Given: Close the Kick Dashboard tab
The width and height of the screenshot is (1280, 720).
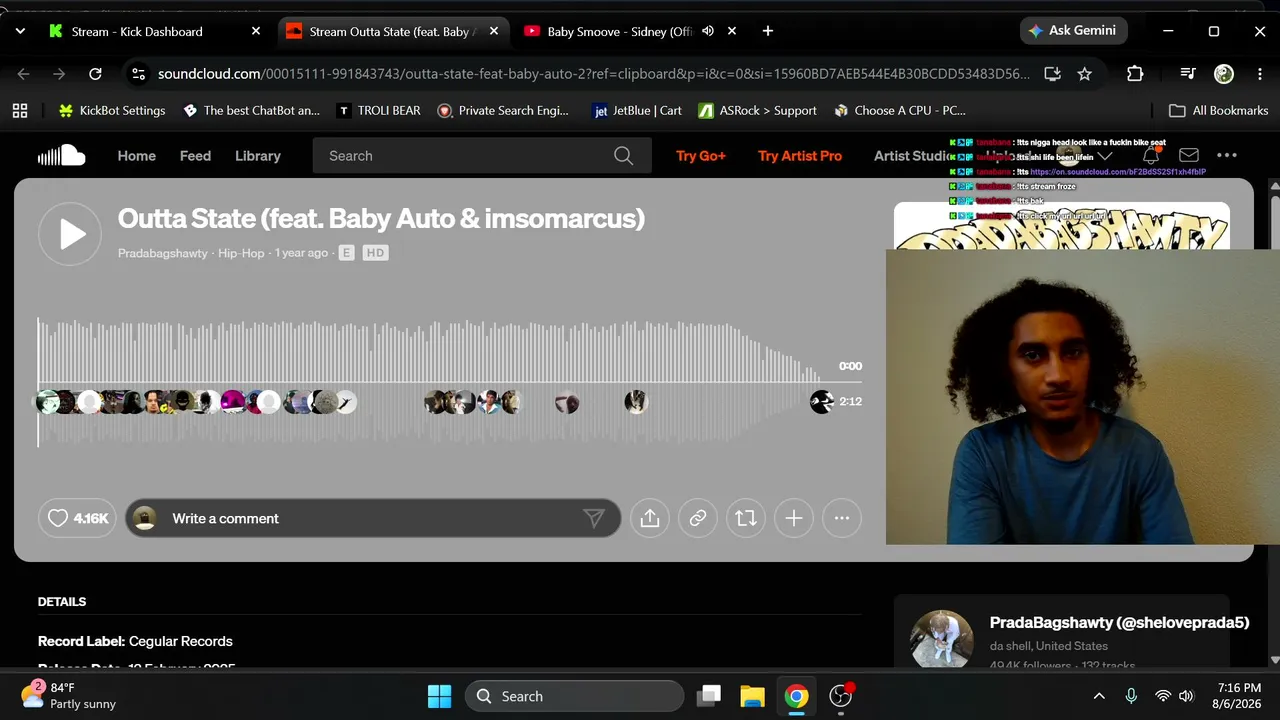Looking at the screenshot, I should click(255, 31).
